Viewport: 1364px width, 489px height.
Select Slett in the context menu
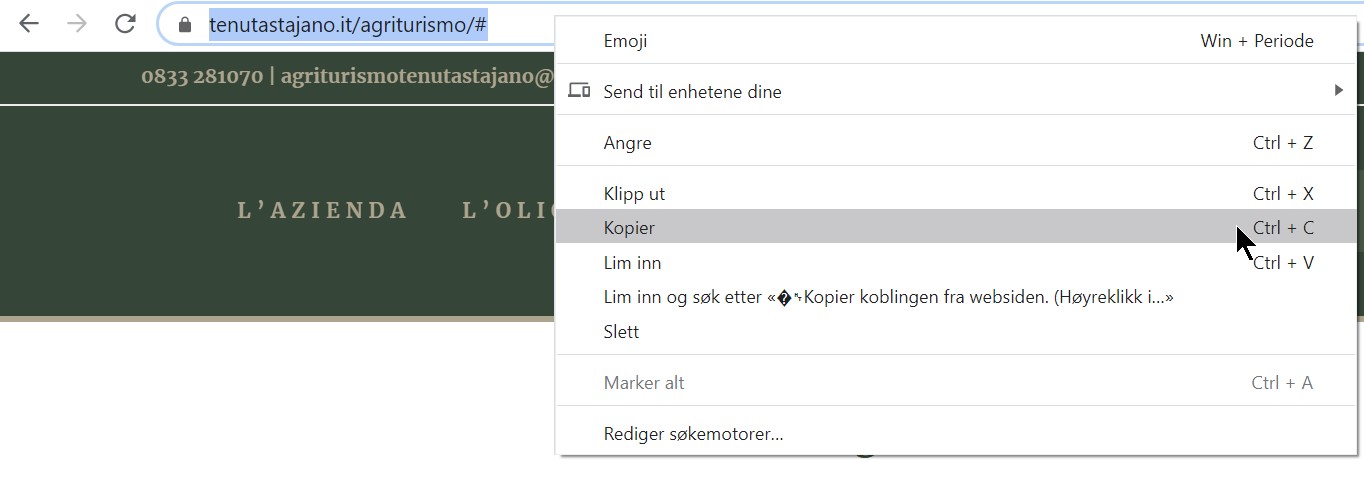pos(621,332)
